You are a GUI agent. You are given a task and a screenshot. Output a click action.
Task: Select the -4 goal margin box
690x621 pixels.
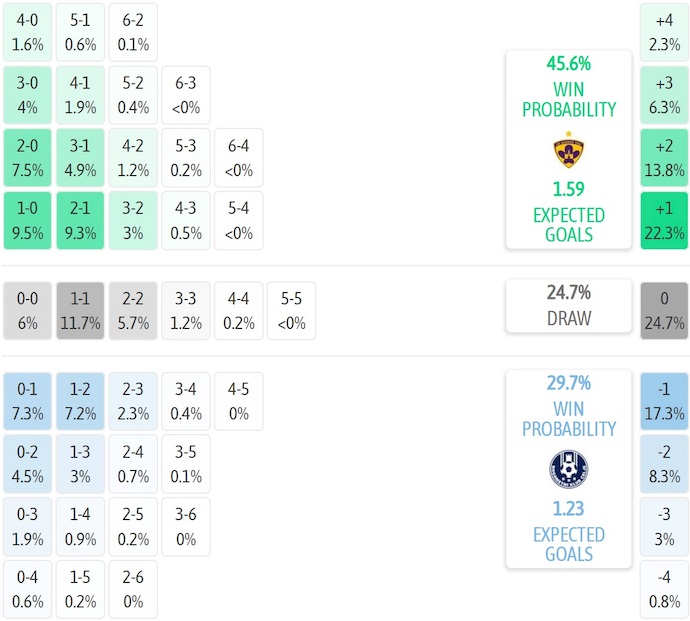(664, 590)
